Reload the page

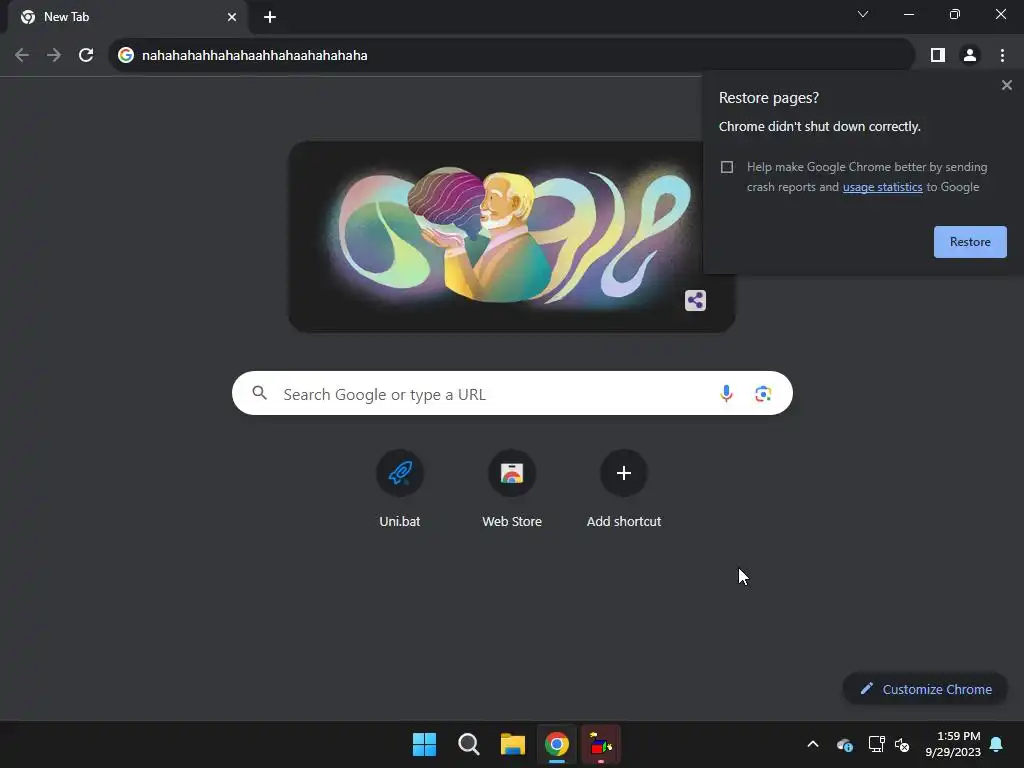(86, 56)
